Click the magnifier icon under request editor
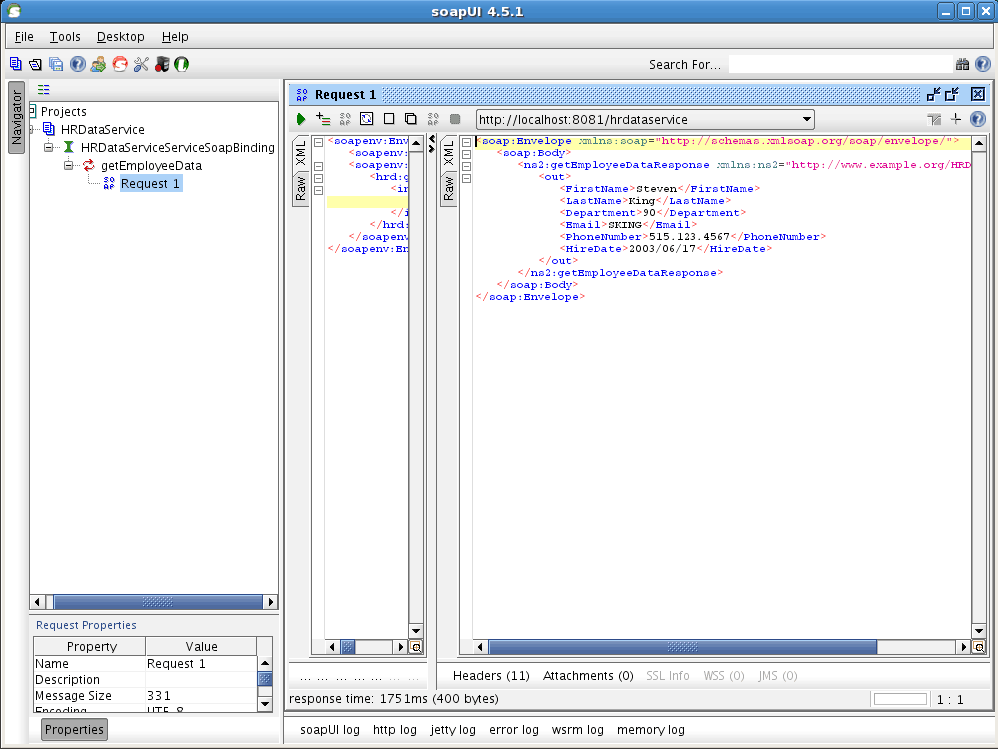This screenshot has height=749, width=998. tap(416, 647)
